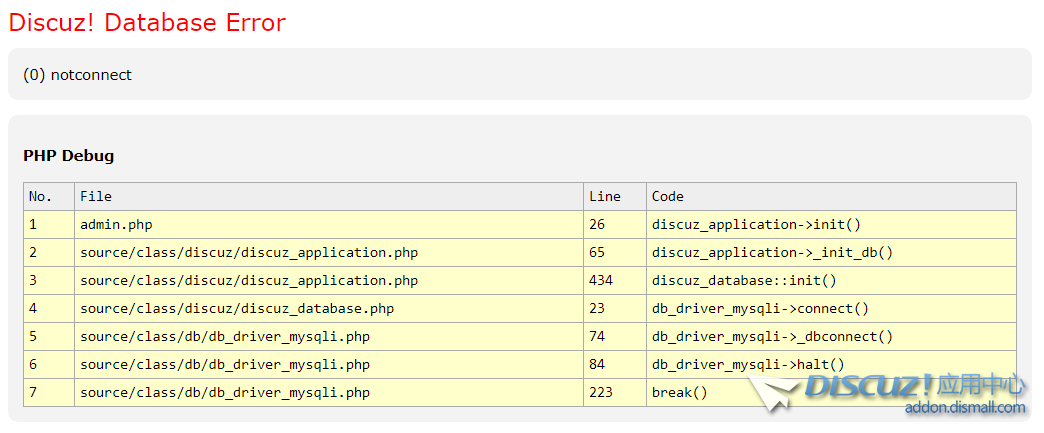The image size is (1044, 433).
Task: Click the discuz_application->_init_db() code cell
Action: [772, 253]
